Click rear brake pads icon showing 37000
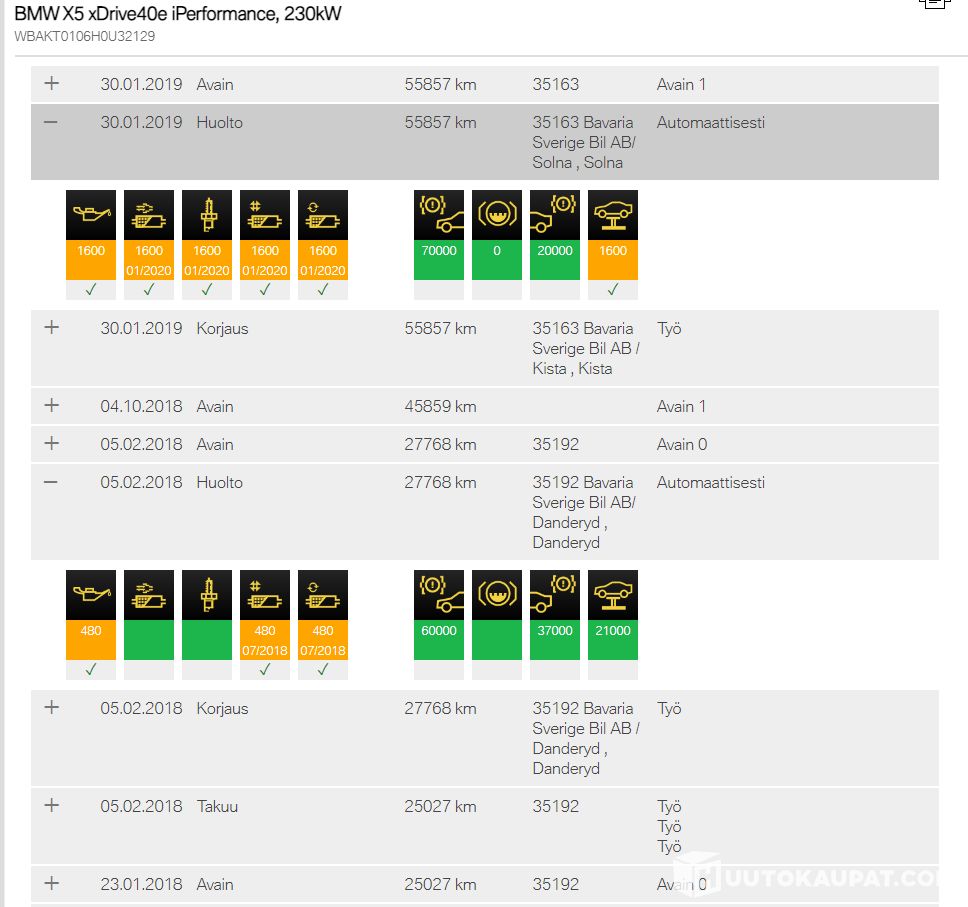This screenshot has width=968, height=907. click(x=555, y=595)
